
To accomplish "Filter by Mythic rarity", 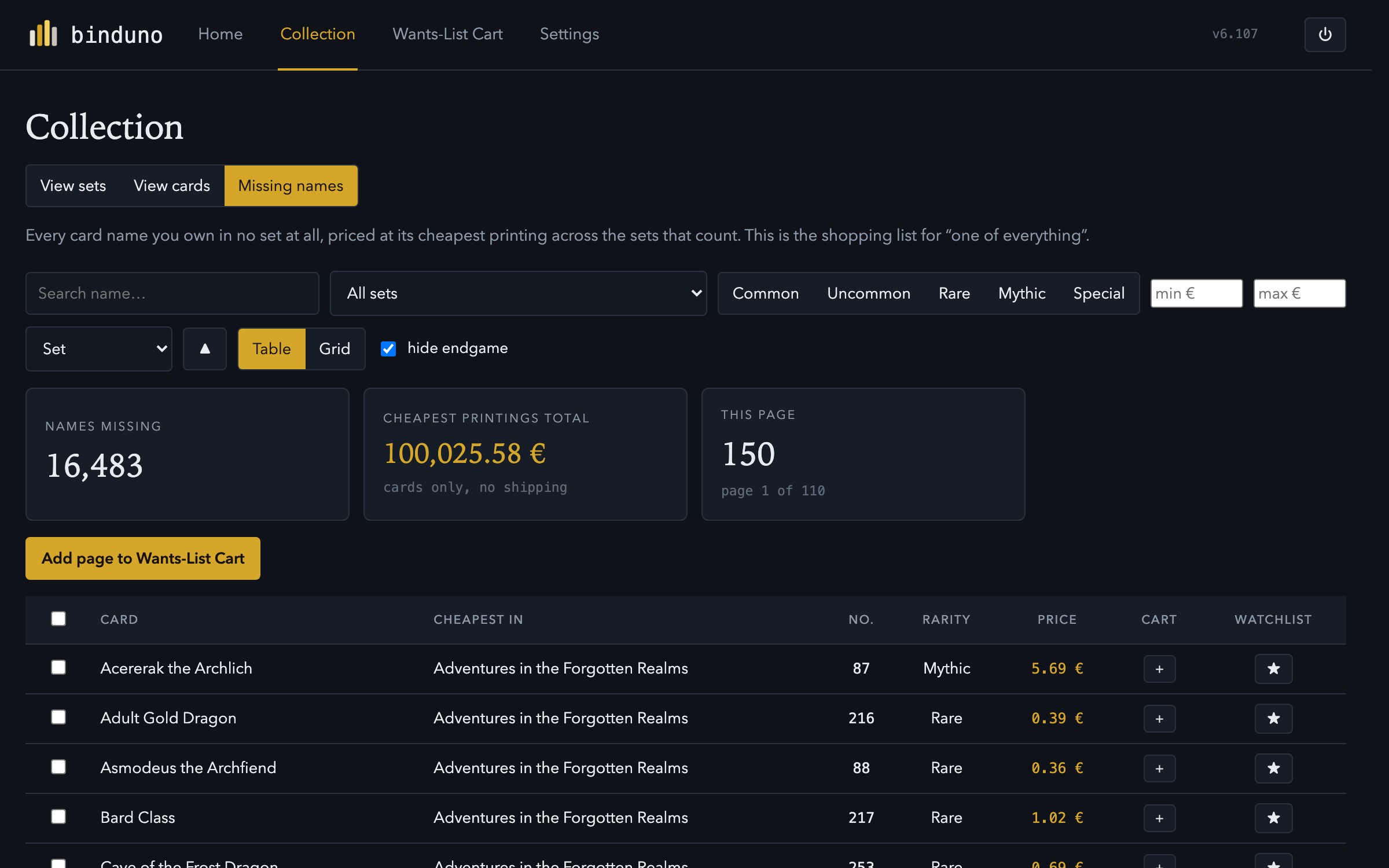I will pyautogui.click(x=1021, y=293).
